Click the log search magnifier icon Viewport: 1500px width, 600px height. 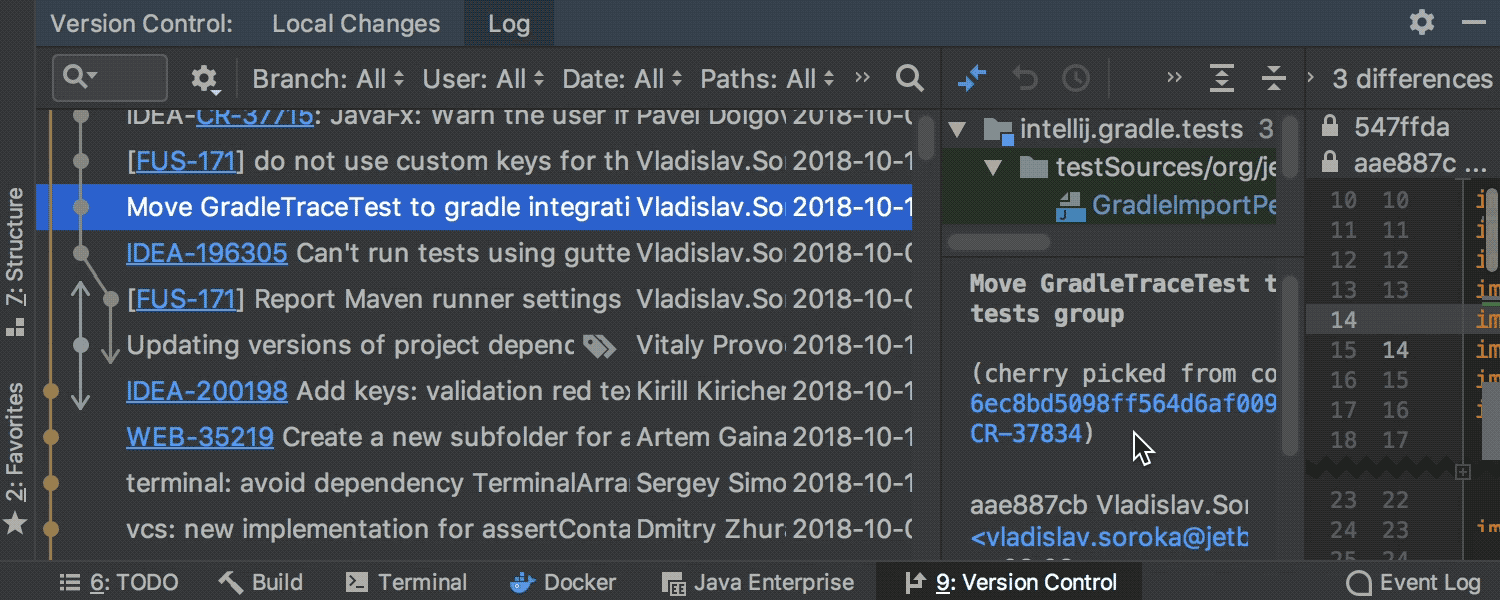[x=909, y=78]
